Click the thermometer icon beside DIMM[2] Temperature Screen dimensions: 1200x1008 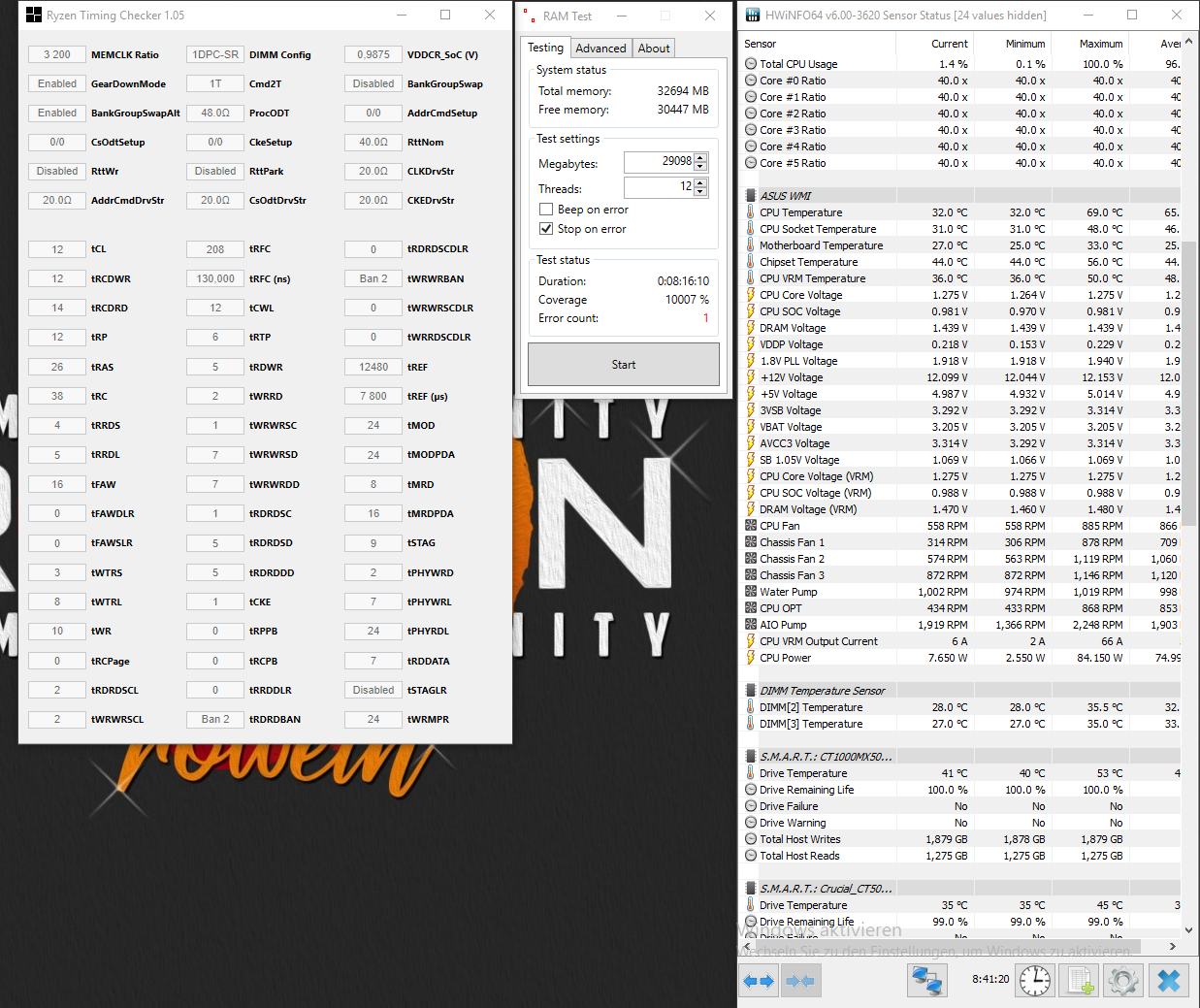[x=750, y=707]
